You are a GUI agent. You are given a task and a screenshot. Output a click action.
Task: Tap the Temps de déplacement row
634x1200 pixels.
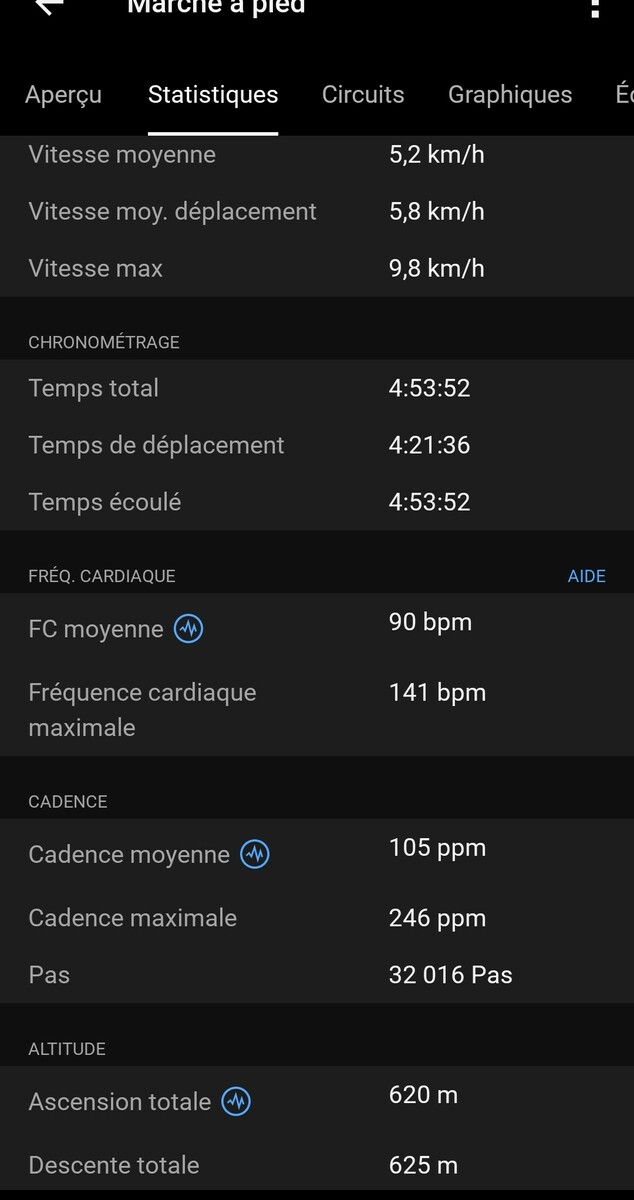317,445
